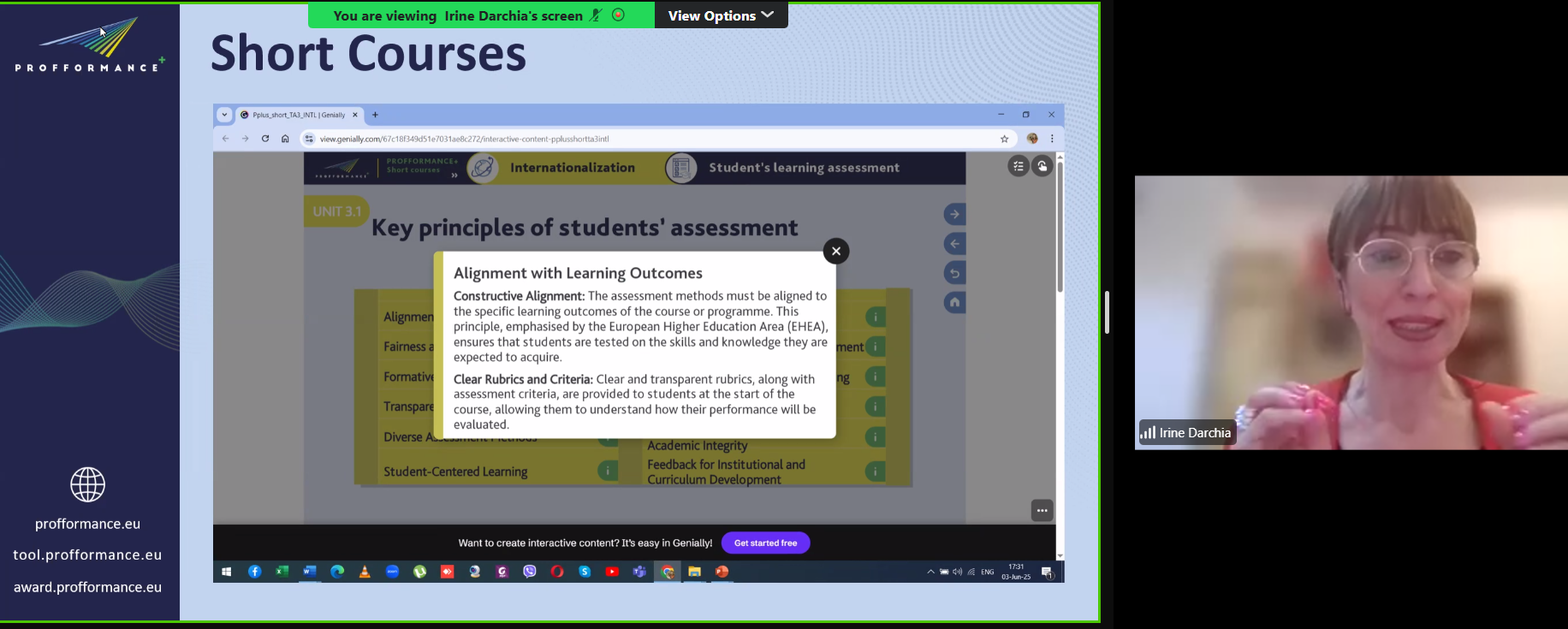The image size is (1568, 629).
Task: Toggle the interactive elements hand icon
Action: 1042,167
